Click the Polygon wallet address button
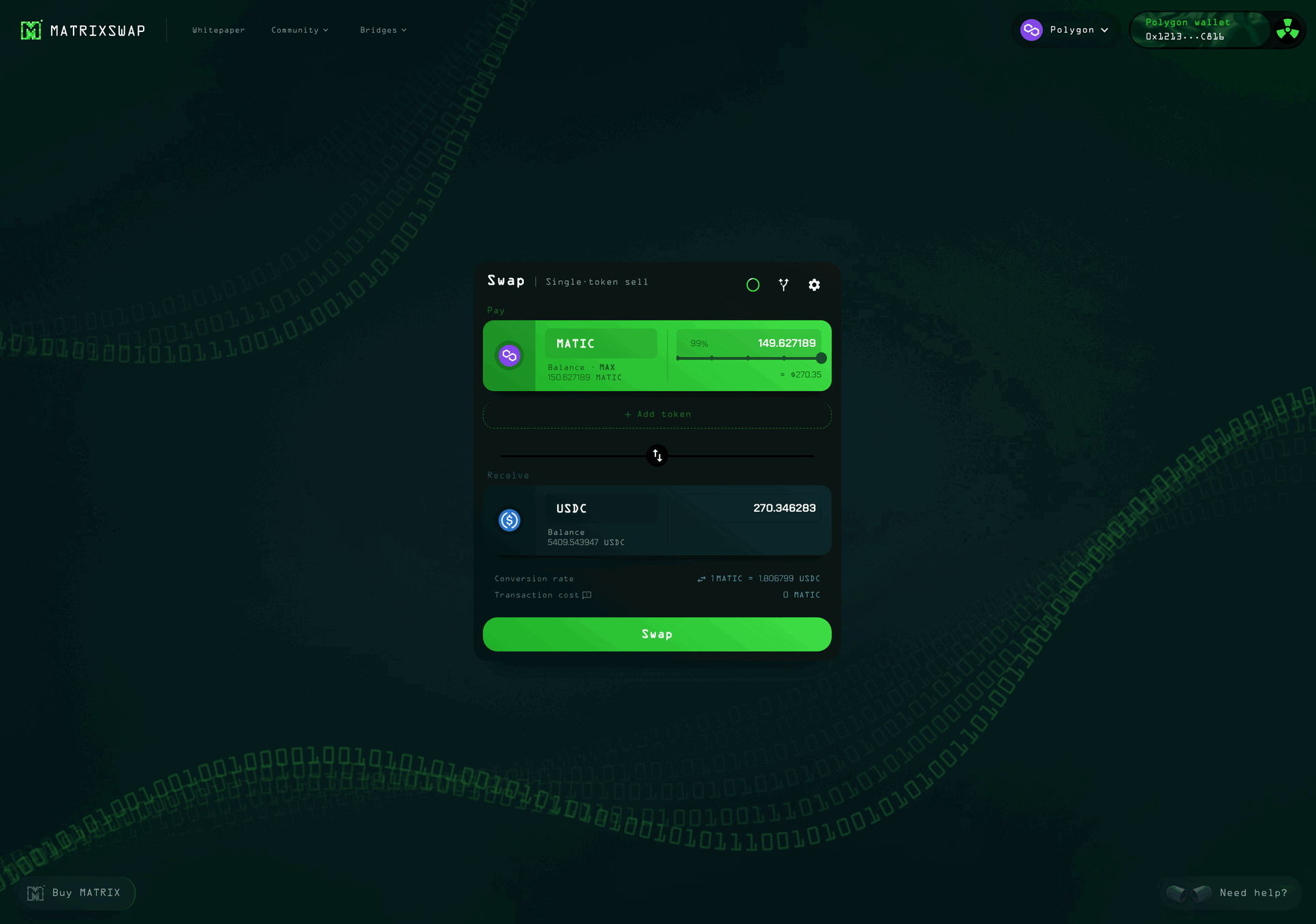Viewport: 1316px width, 924px height. (x=1200, y=30)
